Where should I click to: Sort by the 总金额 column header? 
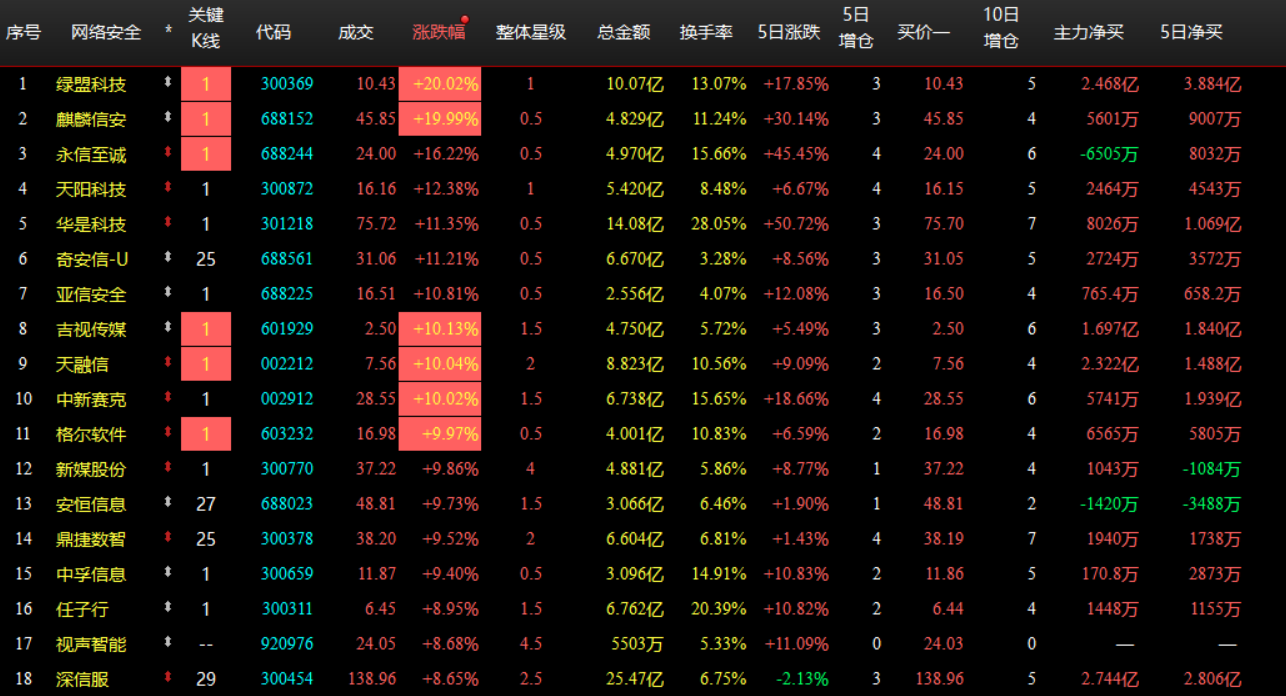624,32
